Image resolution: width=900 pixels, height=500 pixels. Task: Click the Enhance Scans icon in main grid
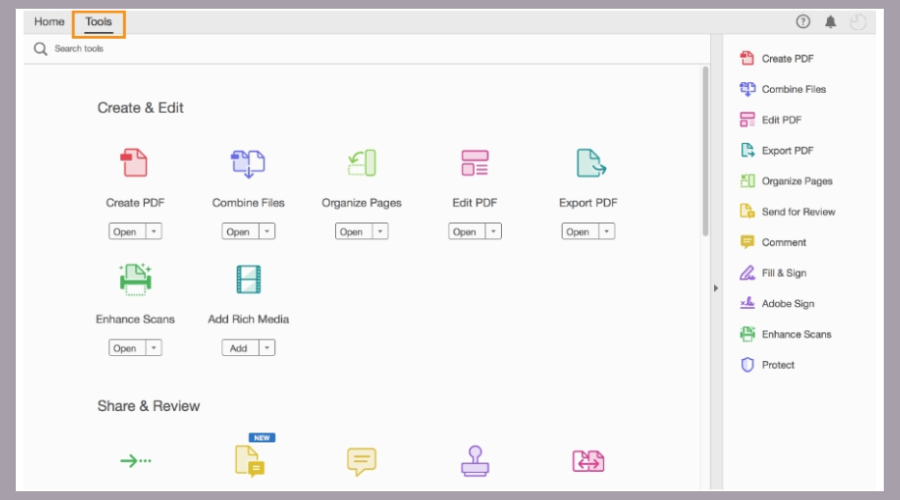click(x=135, y=280)
